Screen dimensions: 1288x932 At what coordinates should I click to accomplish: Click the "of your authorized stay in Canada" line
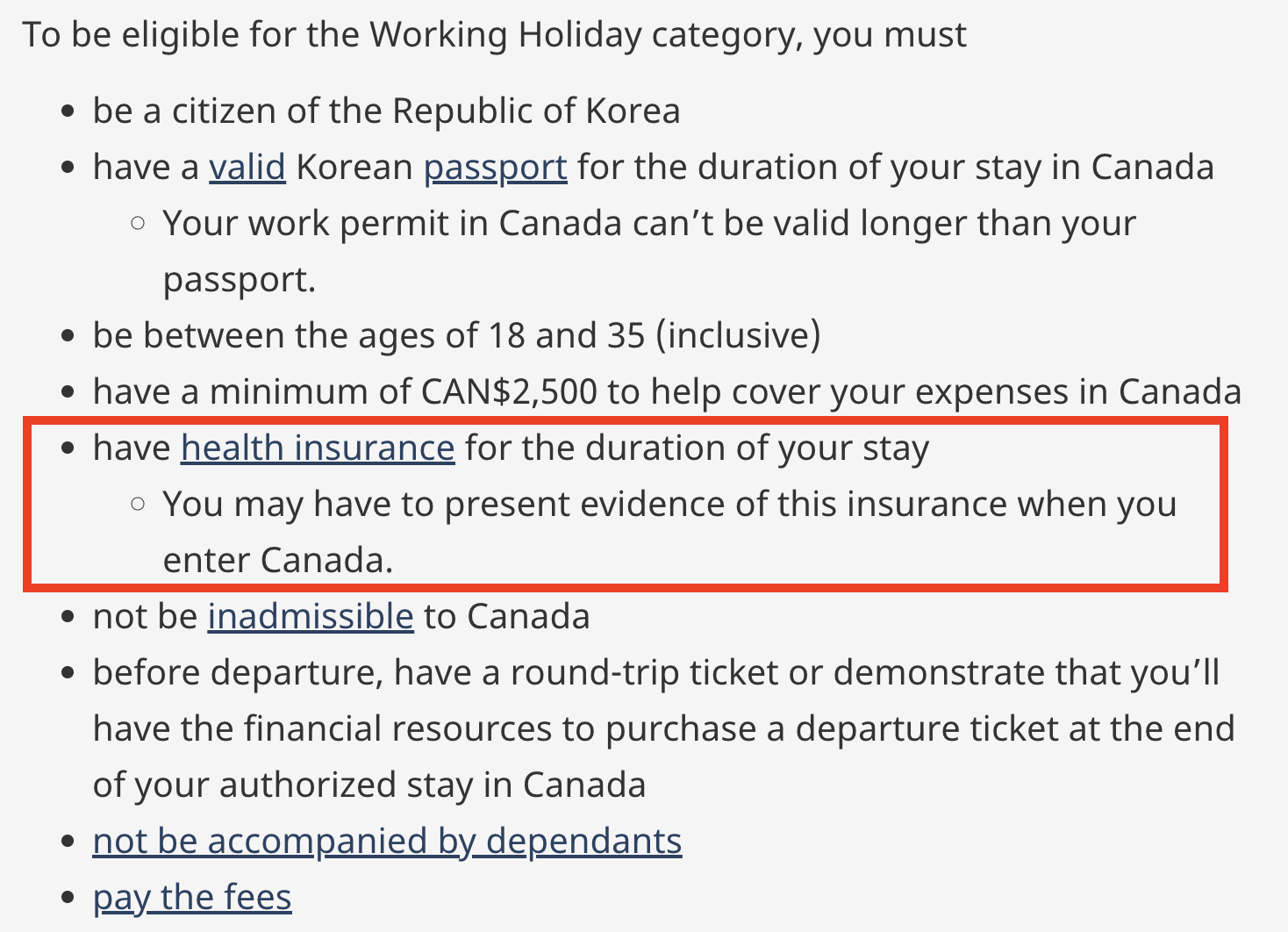click(369, 785)
